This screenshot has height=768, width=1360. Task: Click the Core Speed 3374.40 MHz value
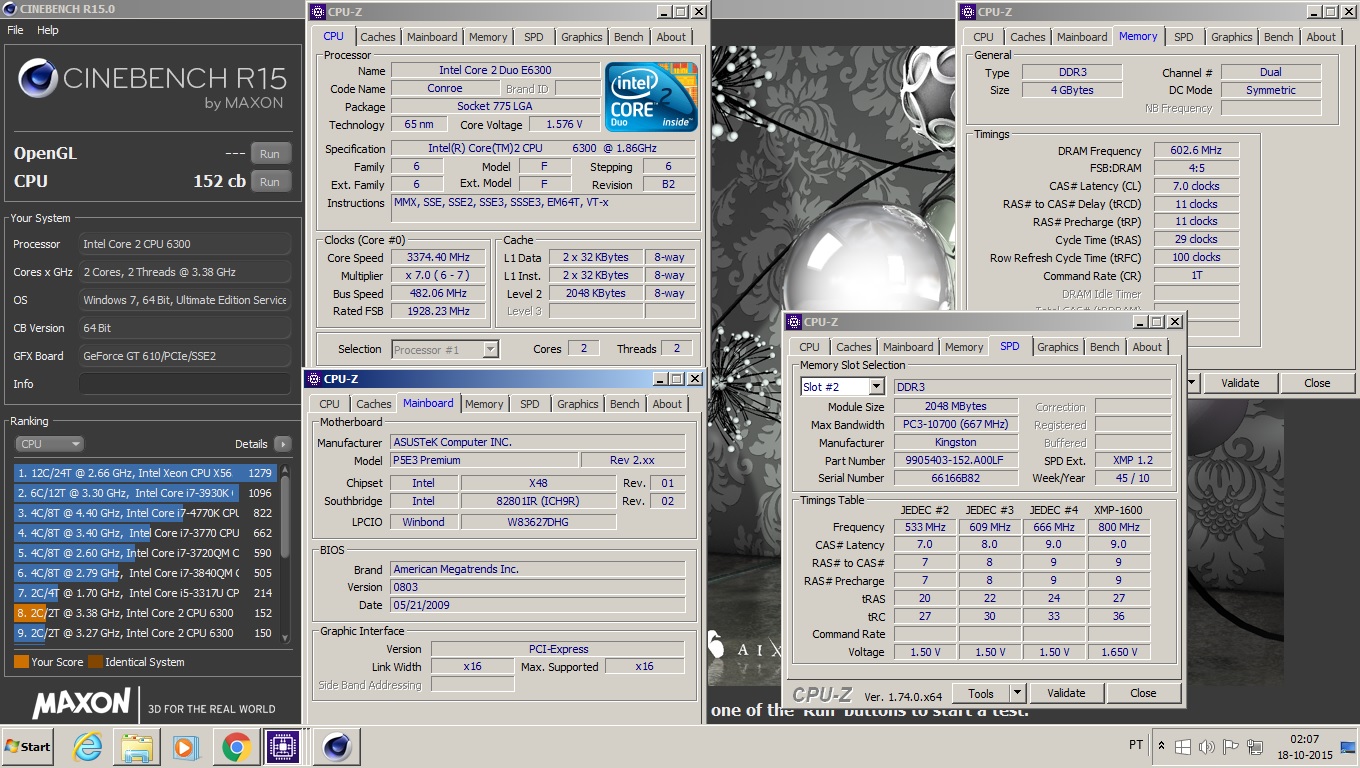pyautogui.click(x=437, y=257)
